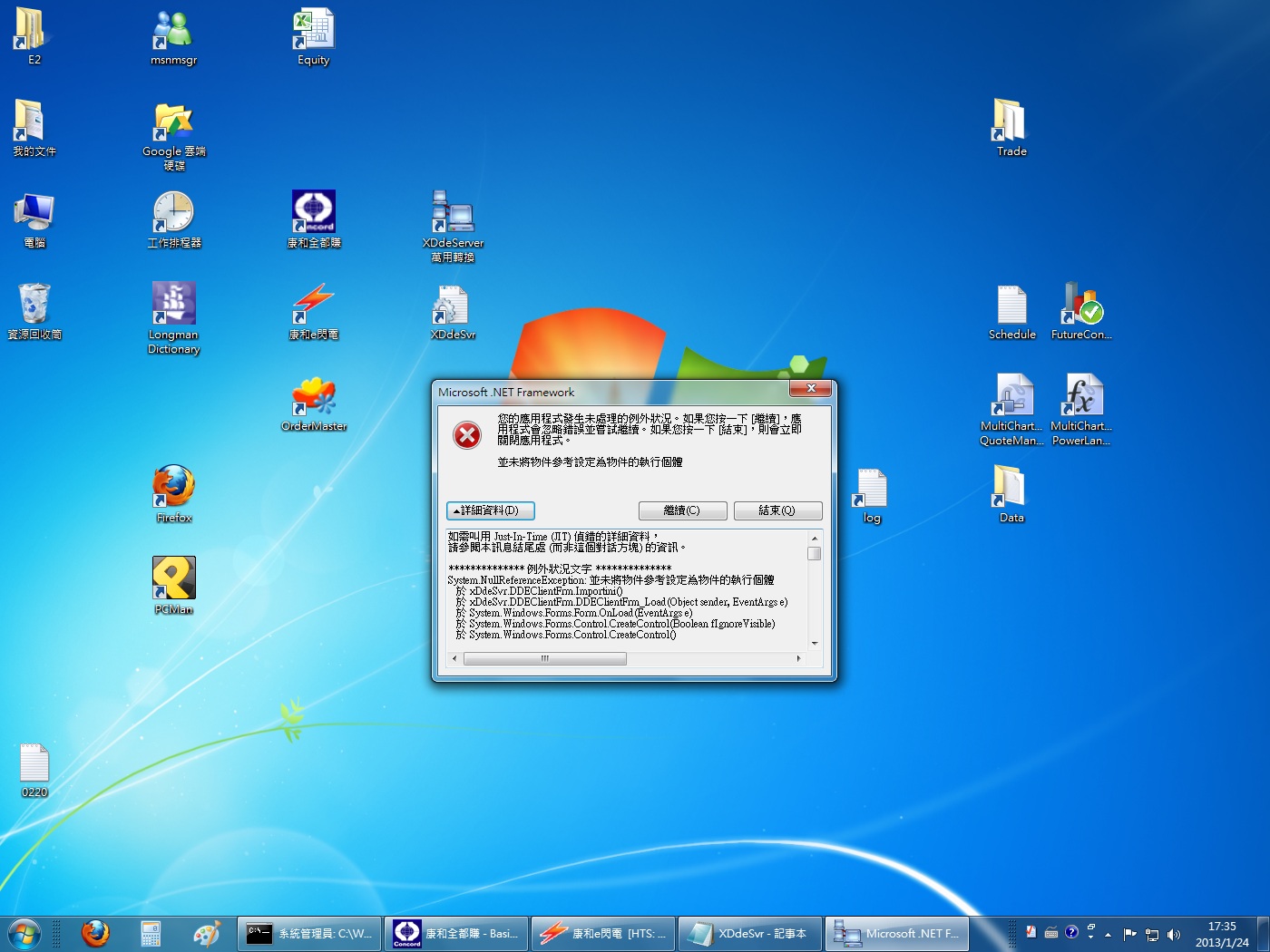Screen dimensions: 1270x952
Task: Open the XDdeSvr desktop file shortcut
Action: (x=453, y=311)
